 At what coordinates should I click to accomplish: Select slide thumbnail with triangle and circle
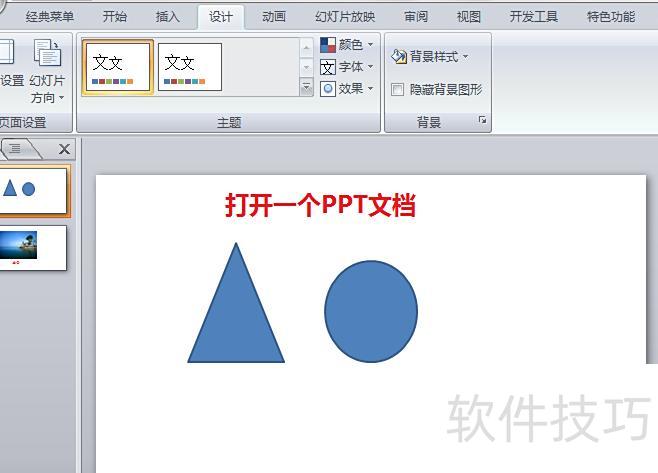33,191
